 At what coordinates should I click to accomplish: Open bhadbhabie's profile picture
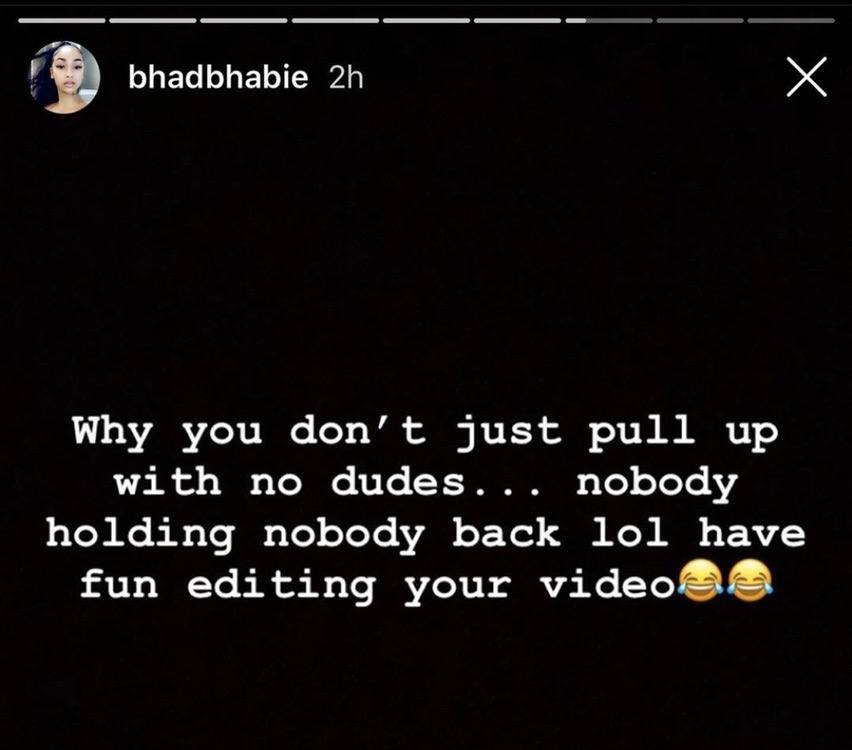(64, 77)
